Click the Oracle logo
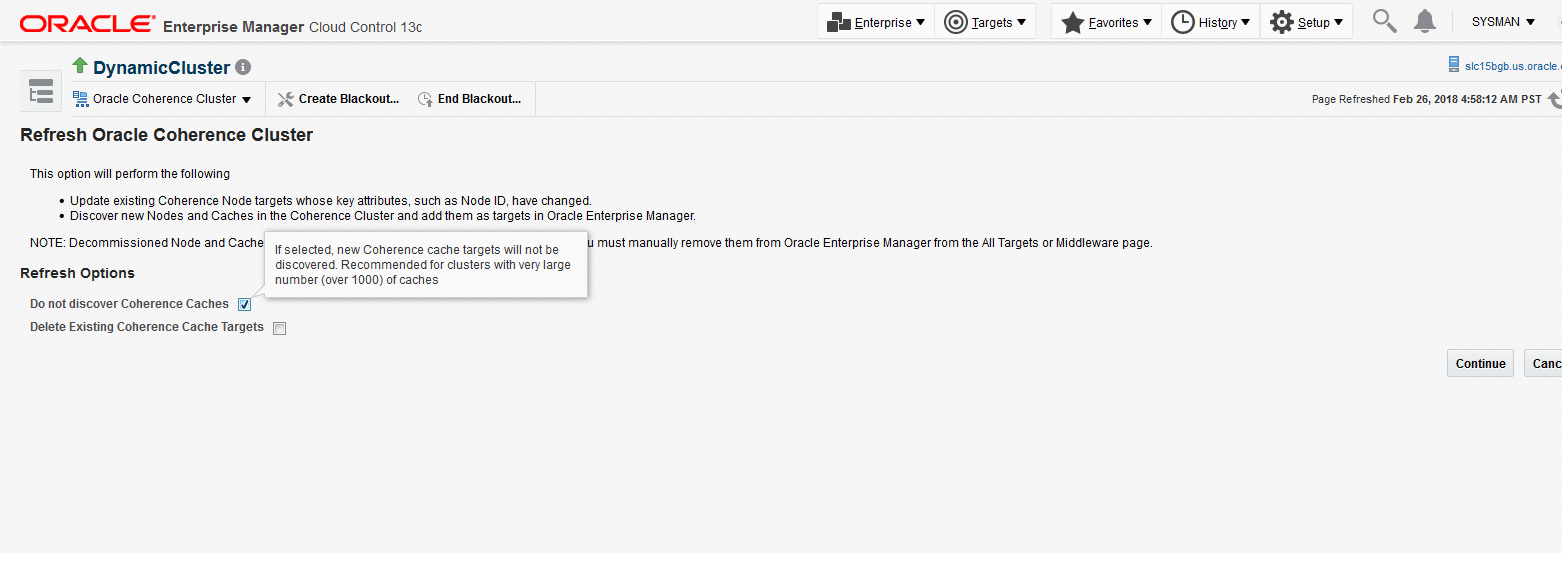1566x574 pixels. (x=88, y=24)
